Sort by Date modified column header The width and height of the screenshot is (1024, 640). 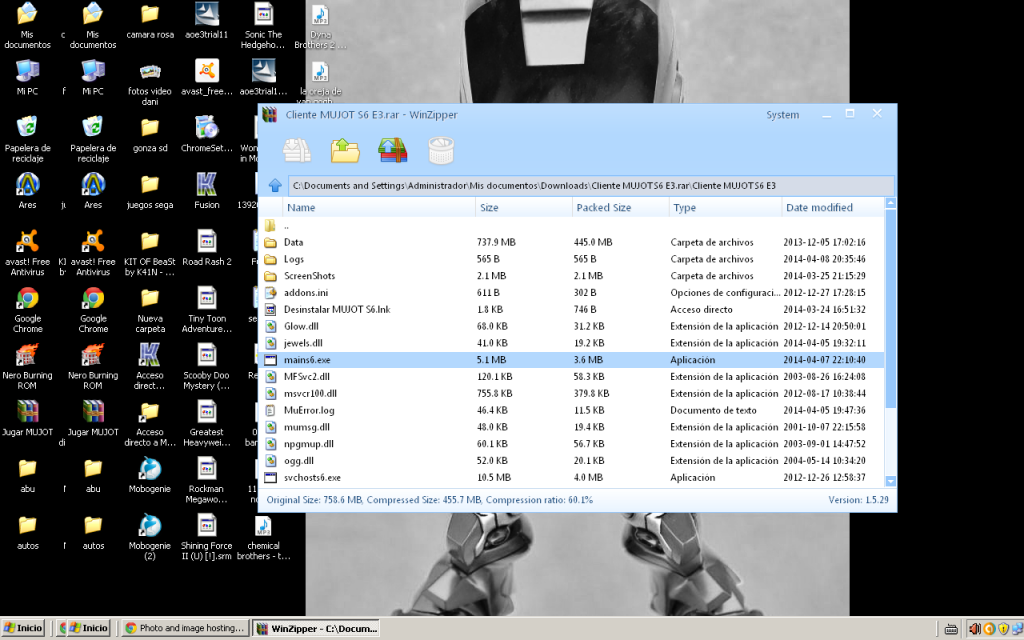pyautogui.click(x=819, y=208)
